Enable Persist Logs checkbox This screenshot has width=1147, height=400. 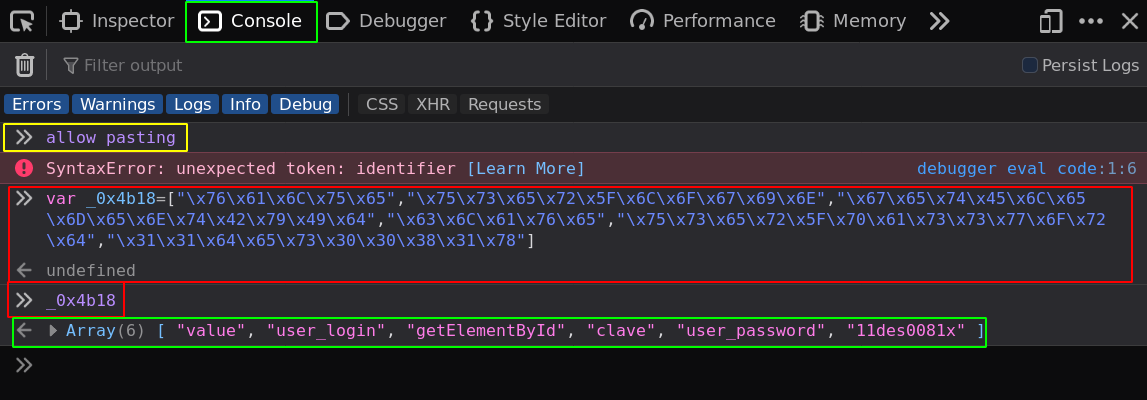point(1029,65)
